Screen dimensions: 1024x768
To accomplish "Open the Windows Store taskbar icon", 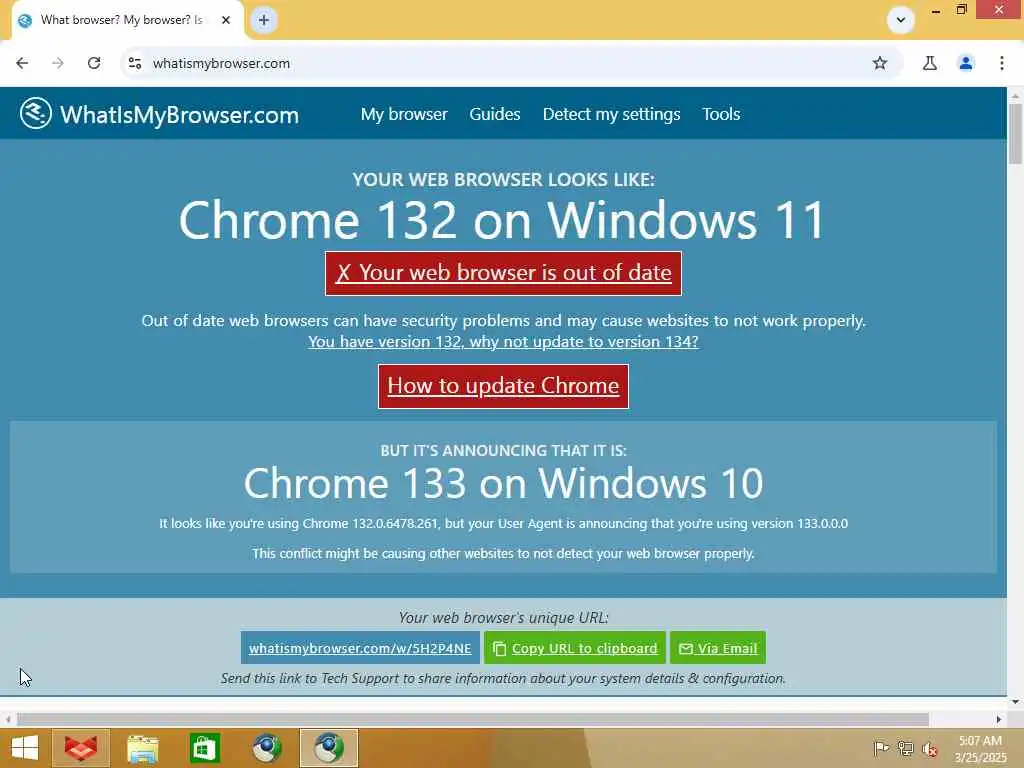I will point(204,748).
